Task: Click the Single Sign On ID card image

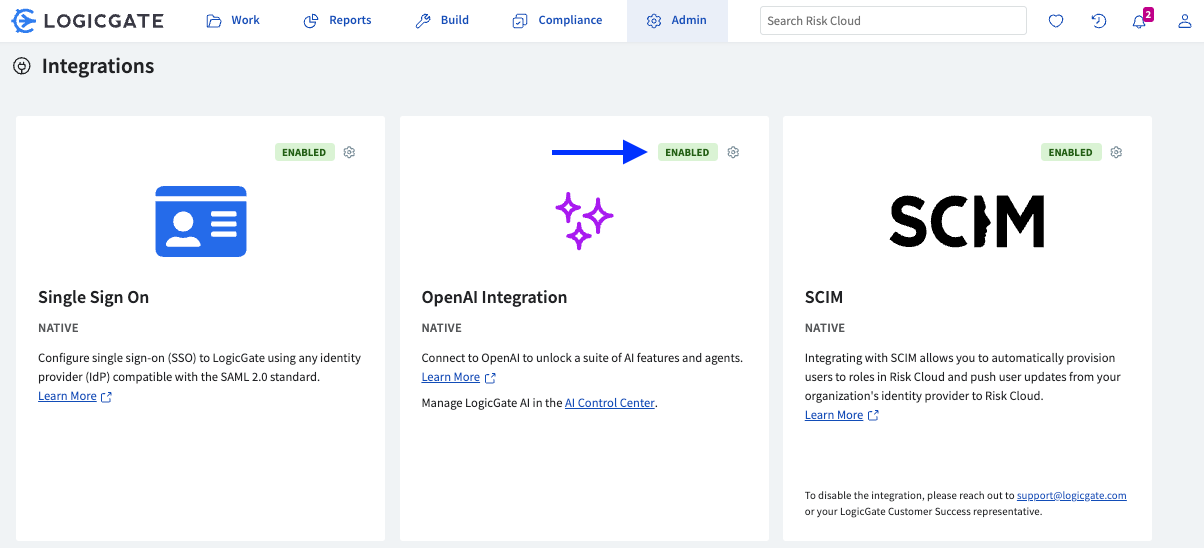Action: pos(201,221)
